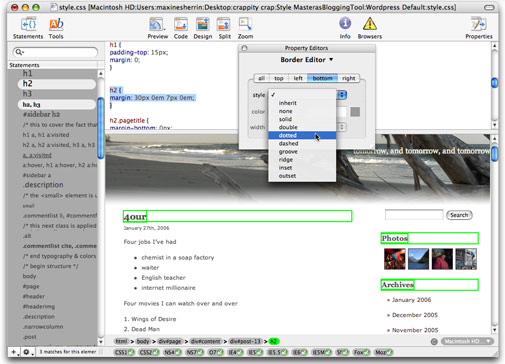
Task: Switch to Design view
Action: click(x=203, y=28)
